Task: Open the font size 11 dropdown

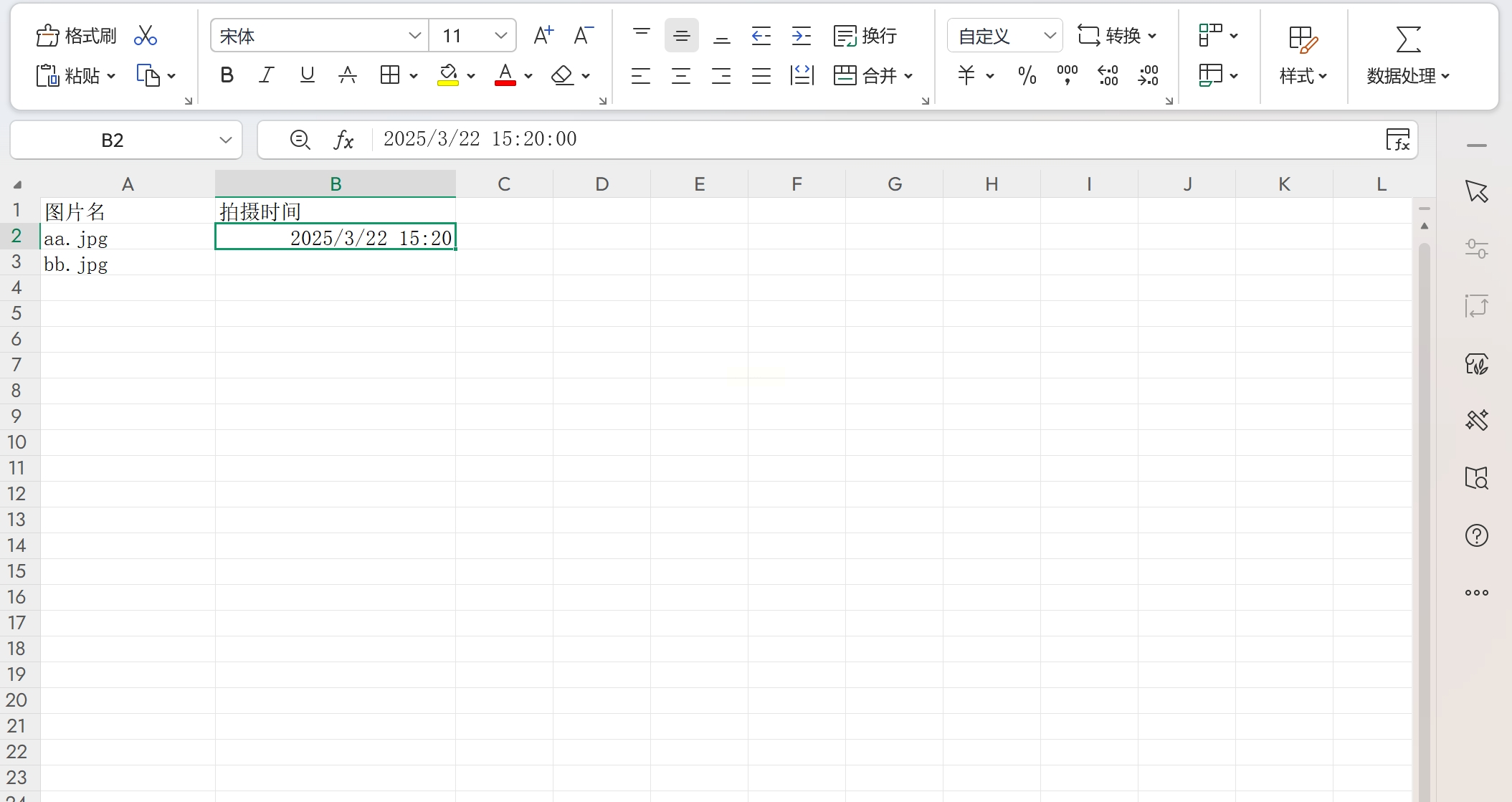Action: pos(500,36)
